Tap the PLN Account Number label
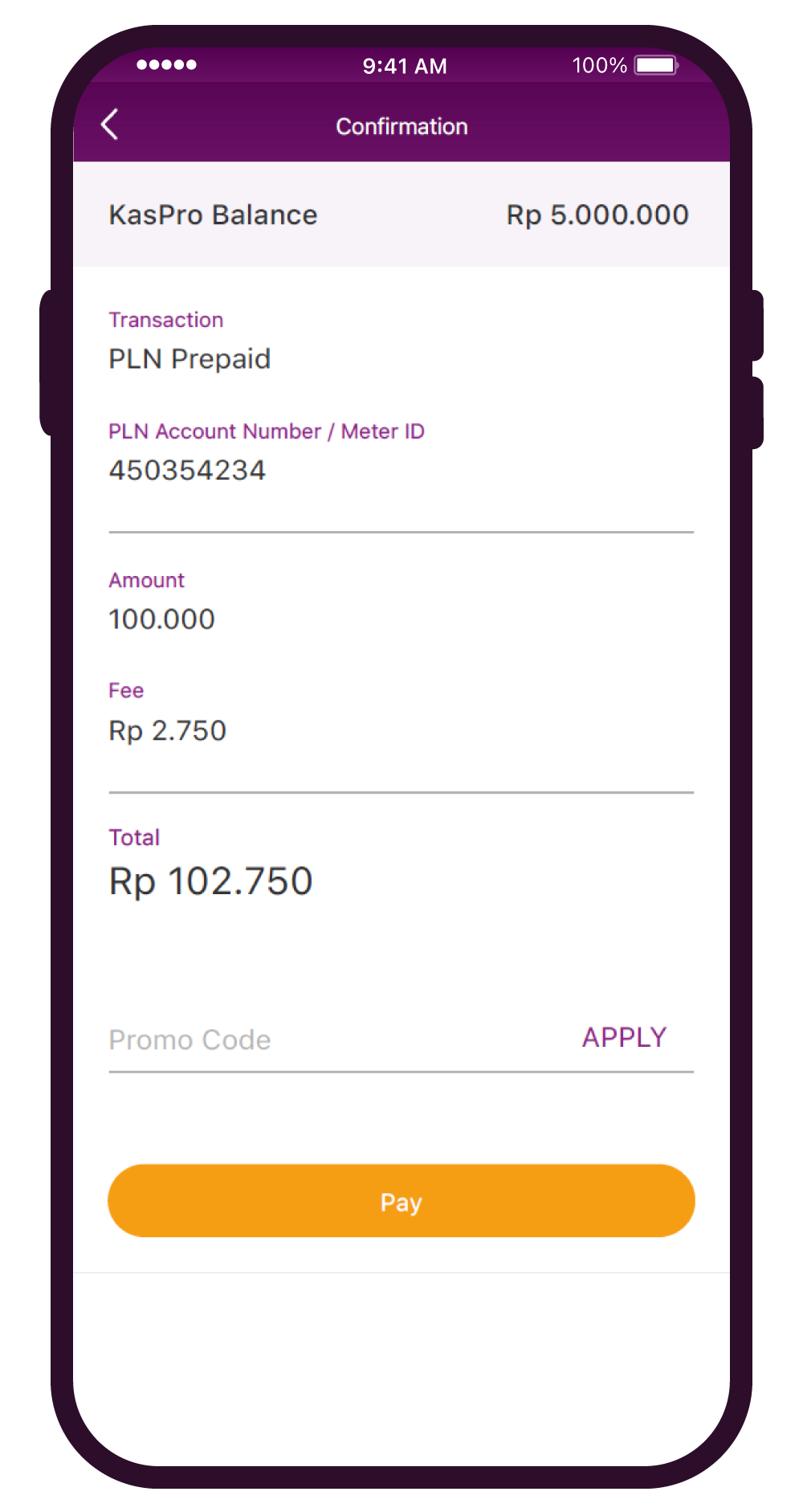803x1512 pixels. pyautogui.click(x=266, y=431)
